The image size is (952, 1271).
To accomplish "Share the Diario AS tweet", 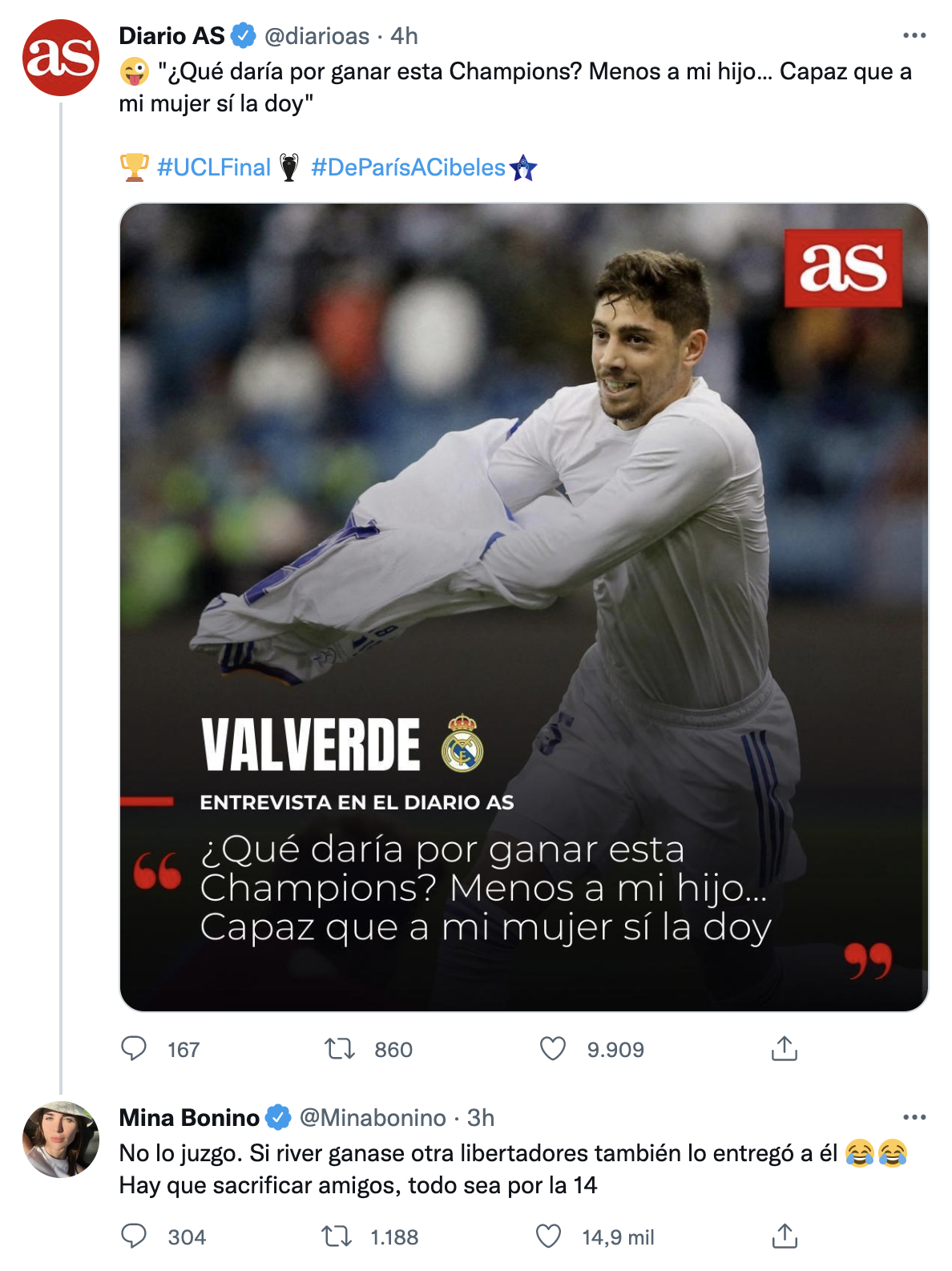I will pyautogui.click(x=785, y=1048).
